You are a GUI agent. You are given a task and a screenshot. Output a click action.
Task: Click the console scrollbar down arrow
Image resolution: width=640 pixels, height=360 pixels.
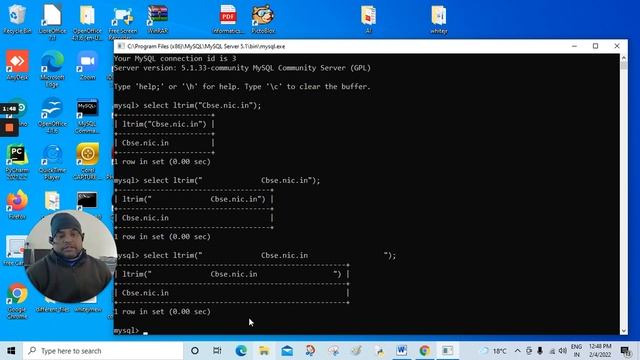[623, 331]
